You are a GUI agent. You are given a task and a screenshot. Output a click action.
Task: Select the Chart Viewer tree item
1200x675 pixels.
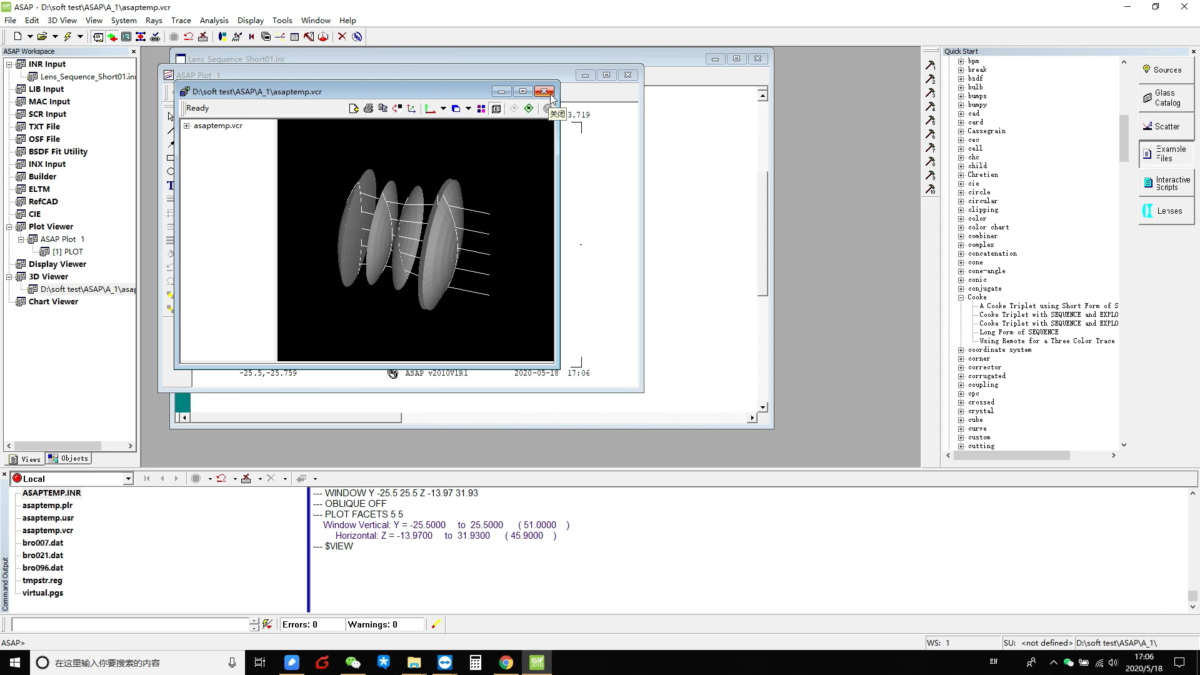click(x=53, y=302)
